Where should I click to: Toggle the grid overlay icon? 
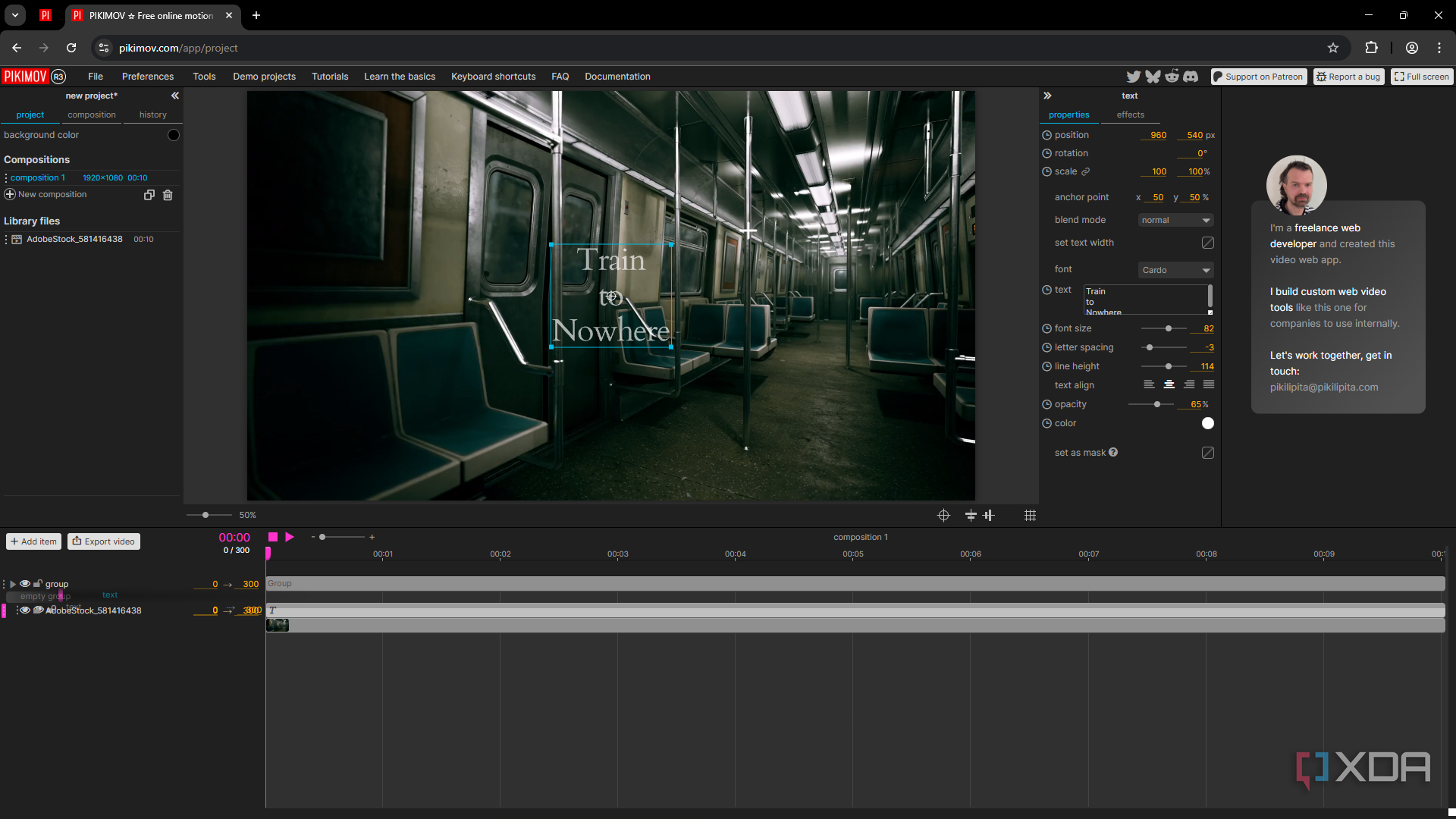pos(1030,515)
